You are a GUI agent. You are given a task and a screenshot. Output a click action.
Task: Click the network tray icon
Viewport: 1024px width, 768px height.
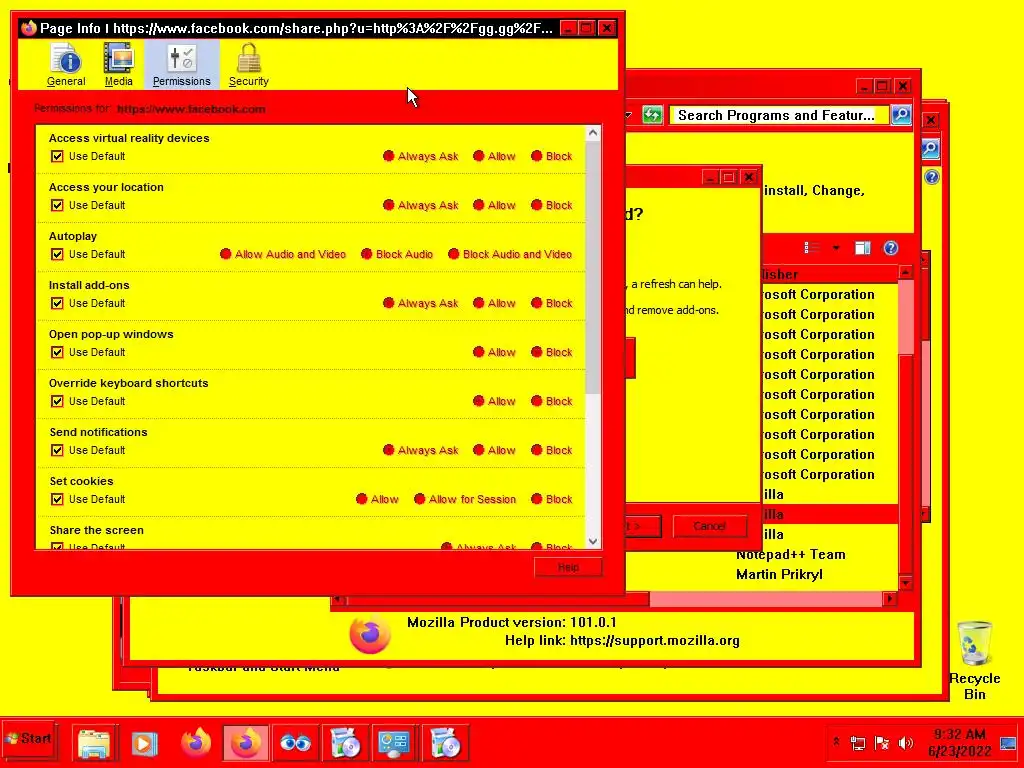pos(858,743)
